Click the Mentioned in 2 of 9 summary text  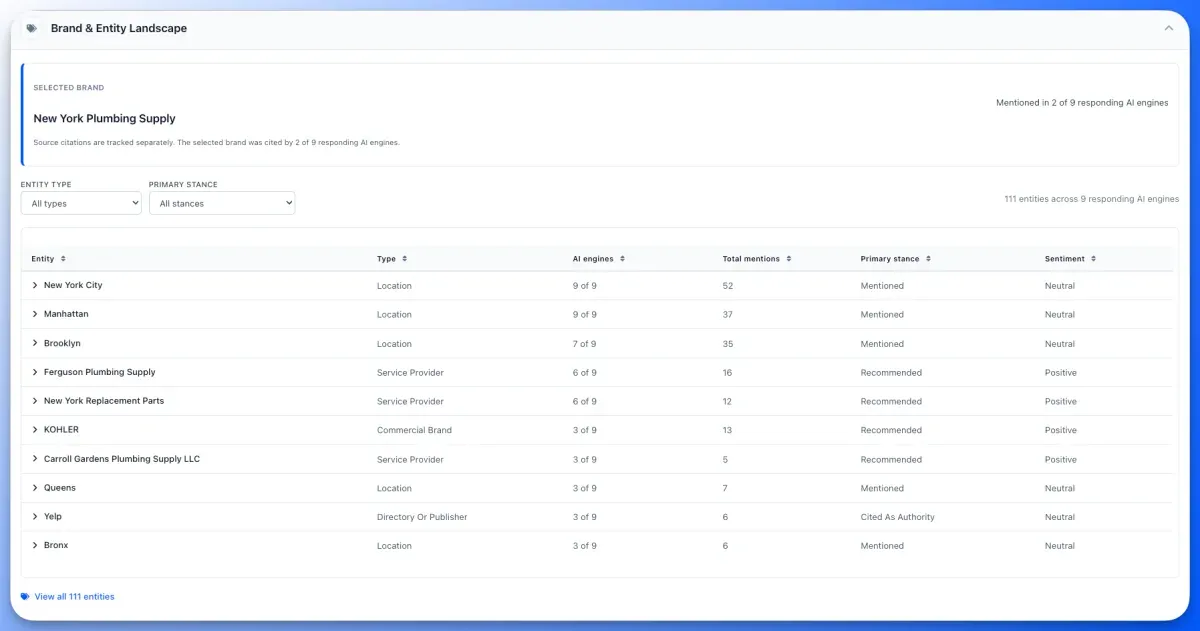pyautogui.click(x=1082, y=103)
